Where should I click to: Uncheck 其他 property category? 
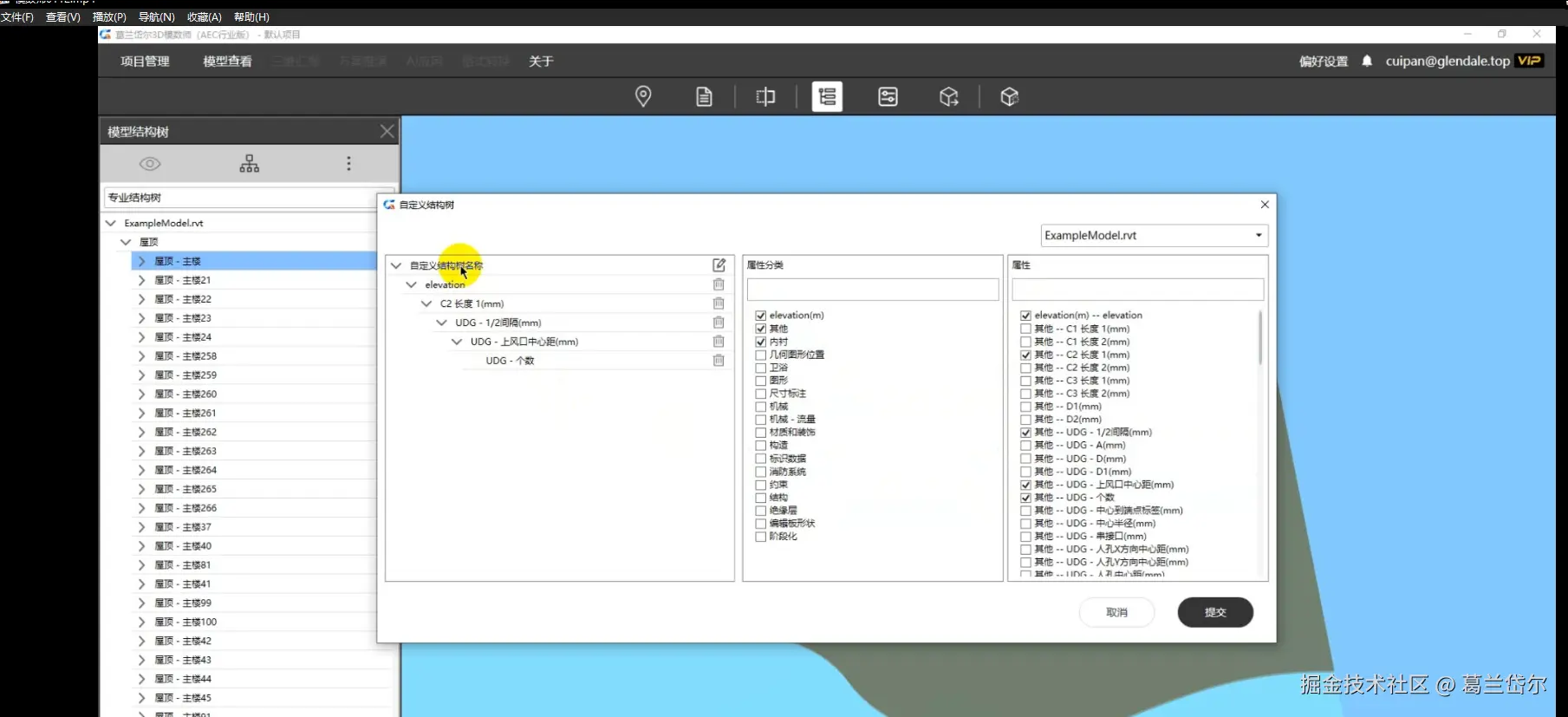point(760,329)
